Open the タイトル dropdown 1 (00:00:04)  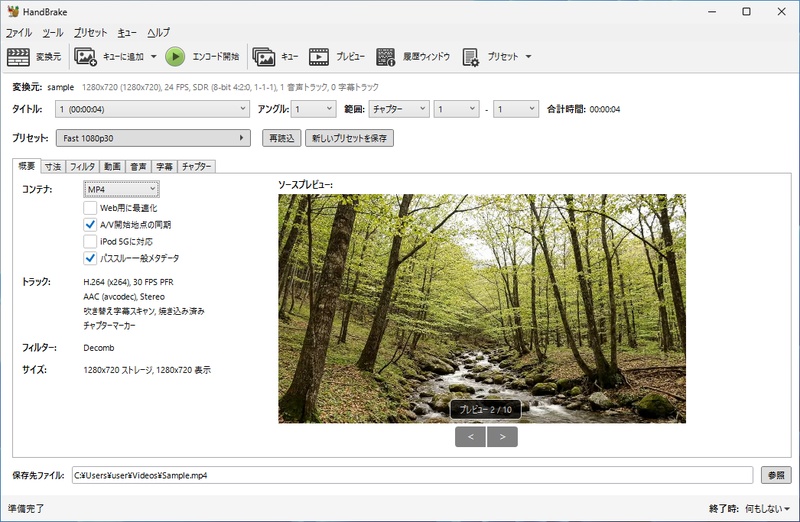153,109
